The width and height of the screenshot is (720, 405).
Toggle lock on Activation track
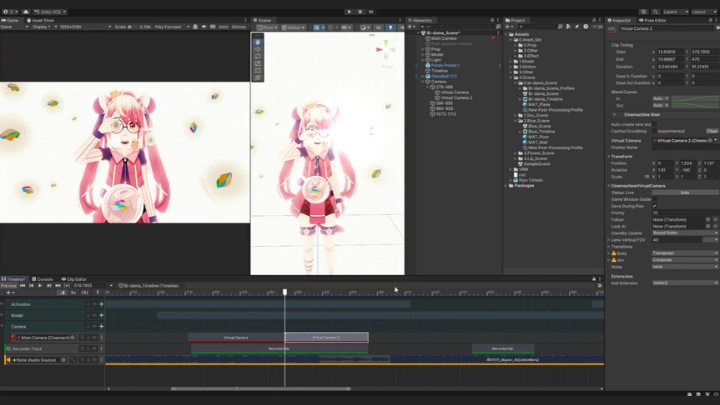coord(88,304)
